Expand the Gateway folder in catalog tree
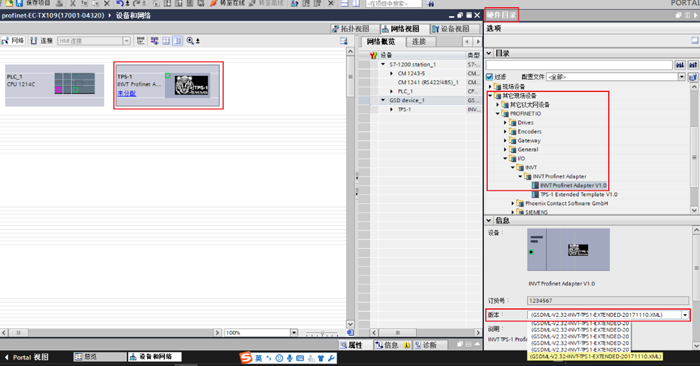The image size is (700, 366). [x=505, y=140]
